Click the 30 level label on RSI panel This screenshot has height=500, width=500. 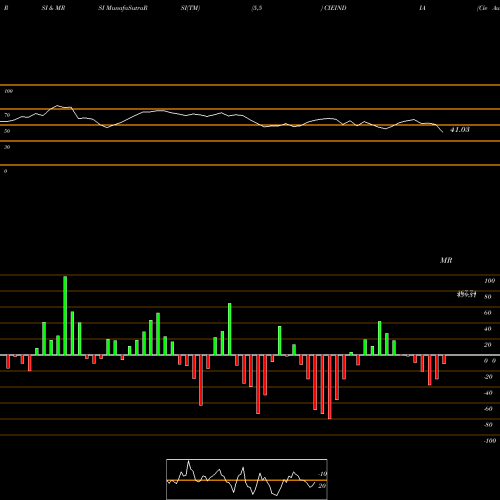click(7, 147)
